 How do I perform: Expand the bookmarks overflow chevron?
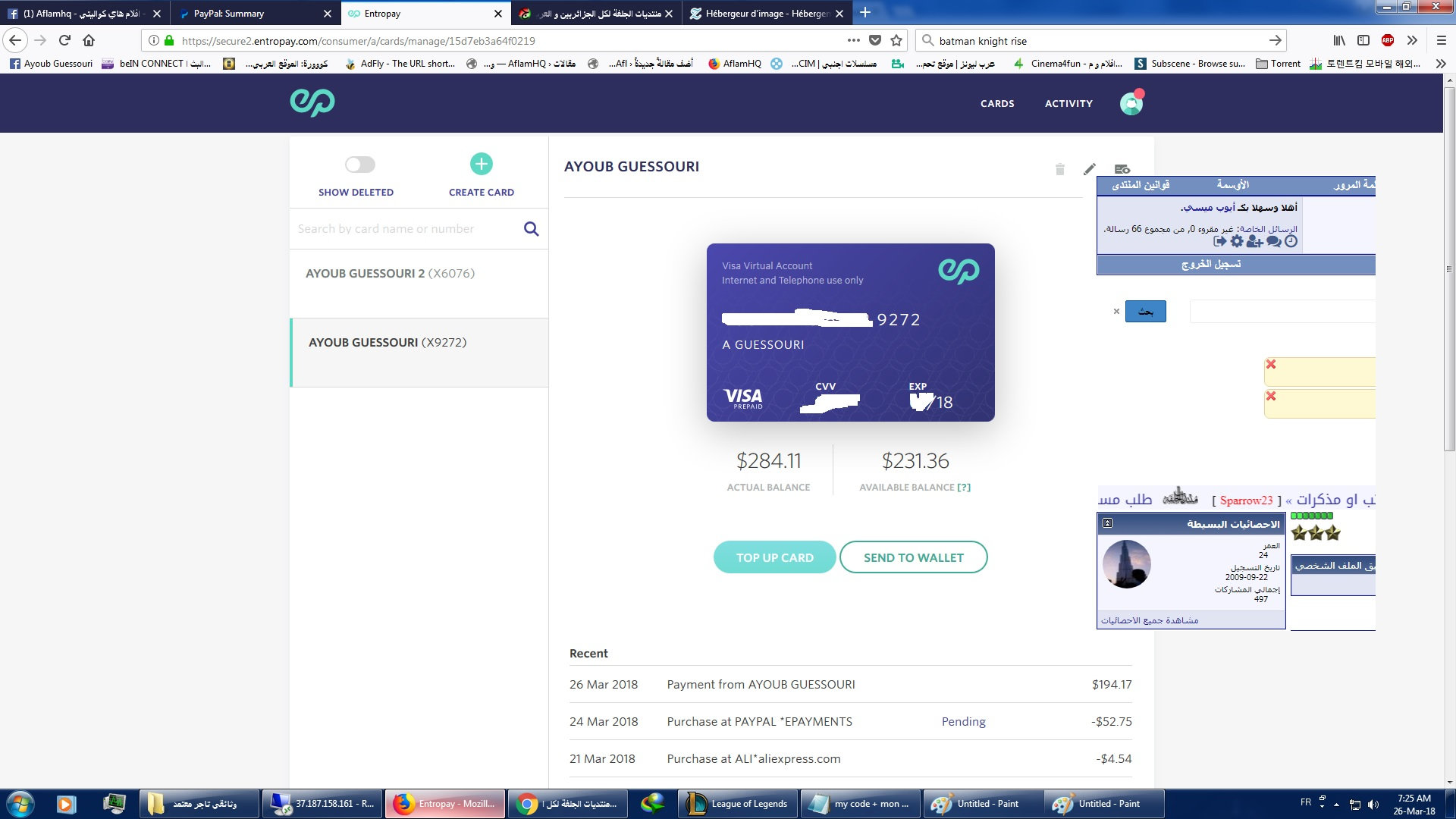(x=1440, y=64)
